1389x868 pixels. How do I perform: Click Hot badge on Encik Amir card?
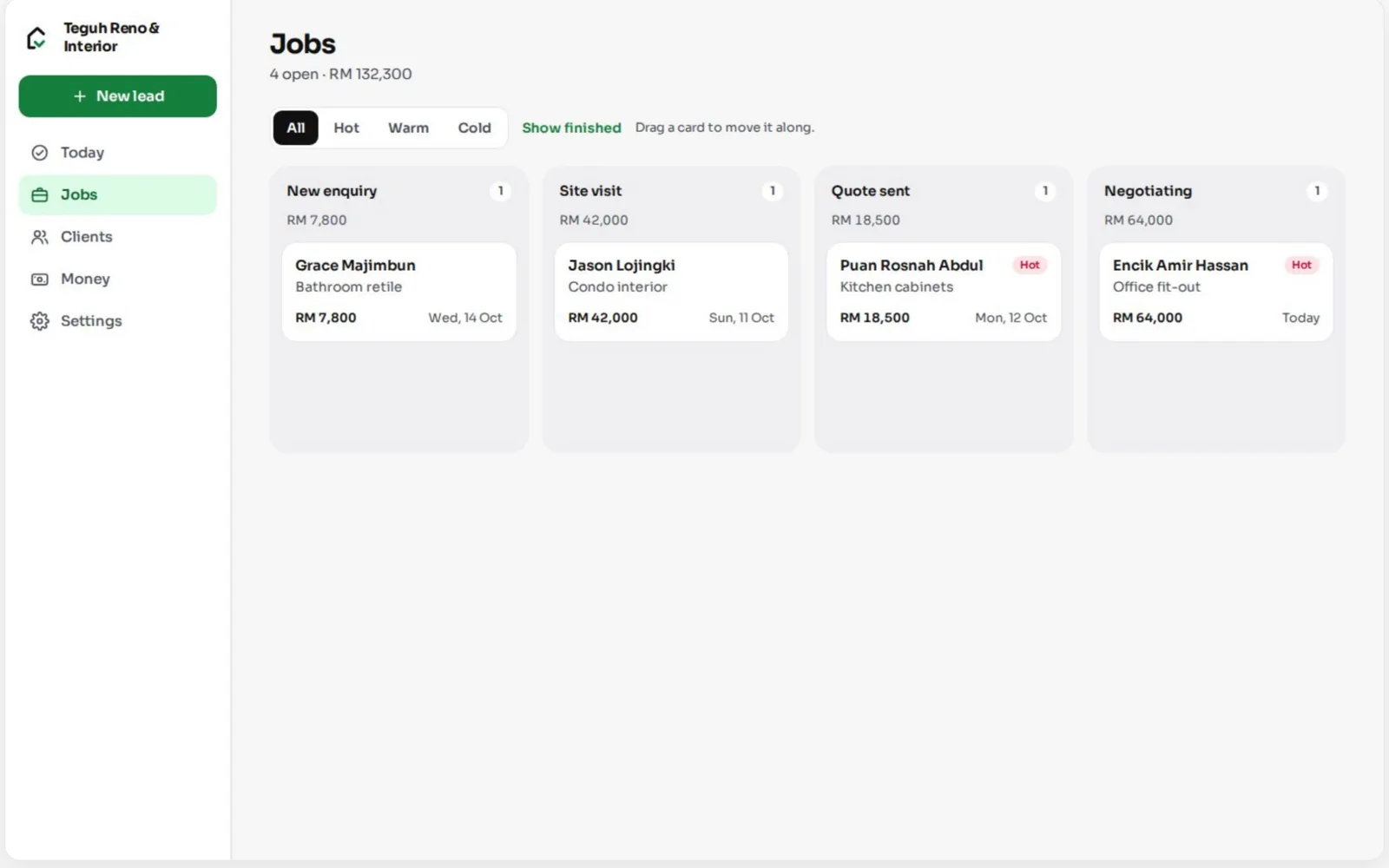pos(1301,265)
